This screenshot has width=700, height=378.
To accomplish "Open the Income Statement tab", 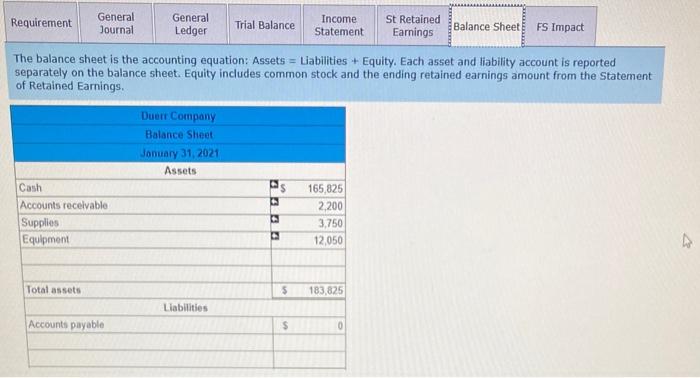I will (x=339, y=25).
